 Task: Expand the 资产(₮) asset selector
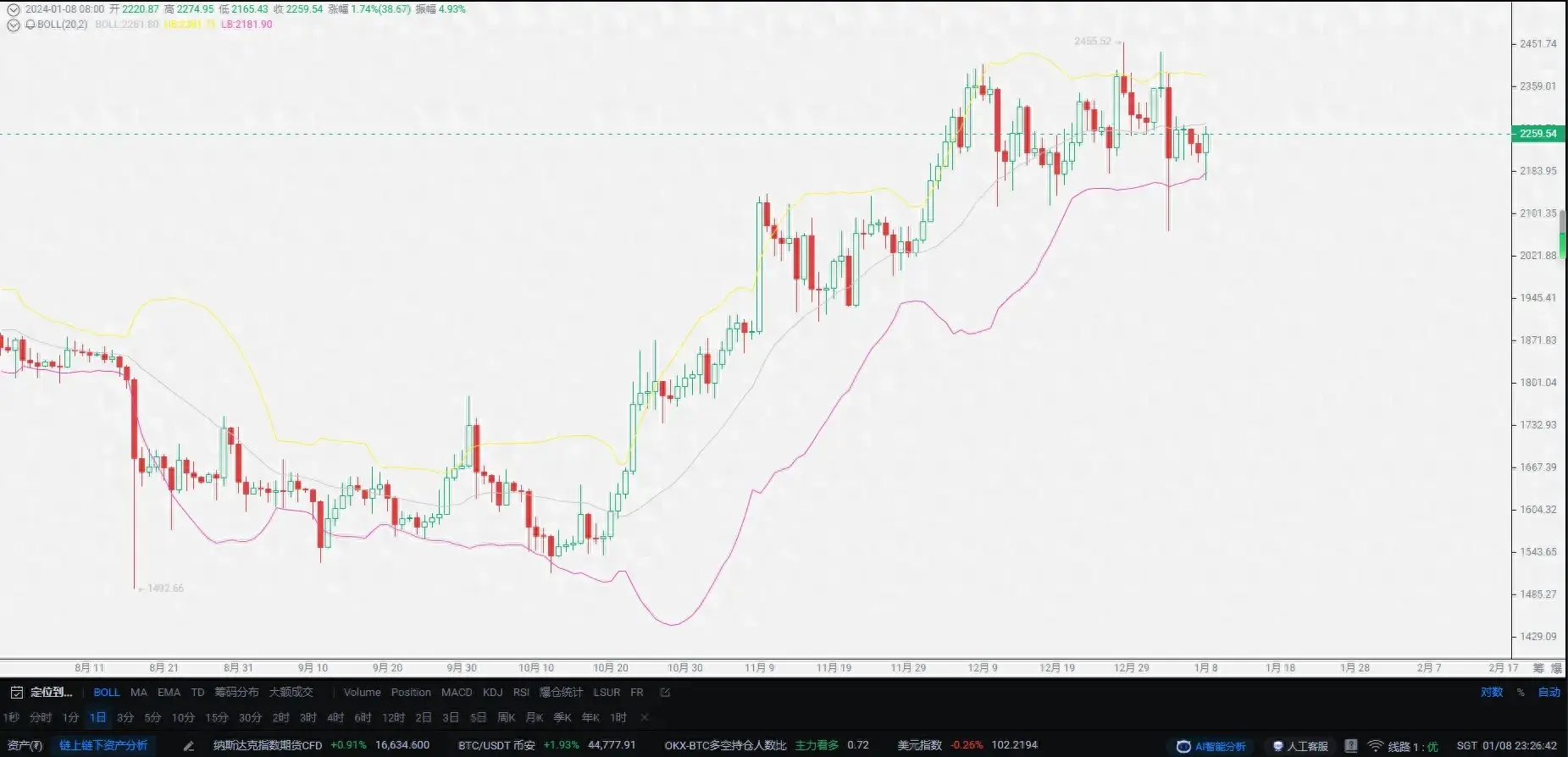pyautogui.click(x=25, y=746)
